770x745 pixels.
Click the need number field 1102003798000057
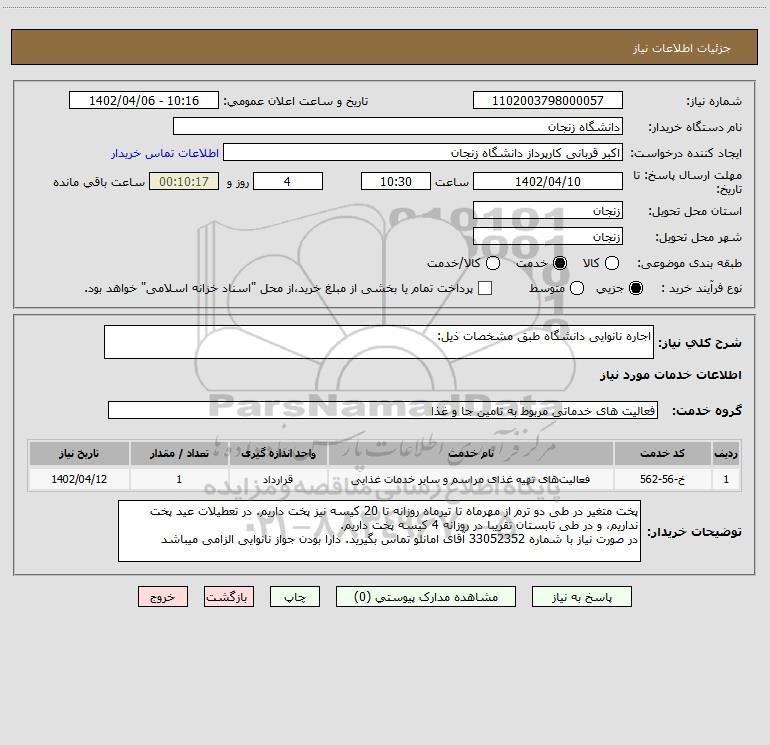point(548,100)
